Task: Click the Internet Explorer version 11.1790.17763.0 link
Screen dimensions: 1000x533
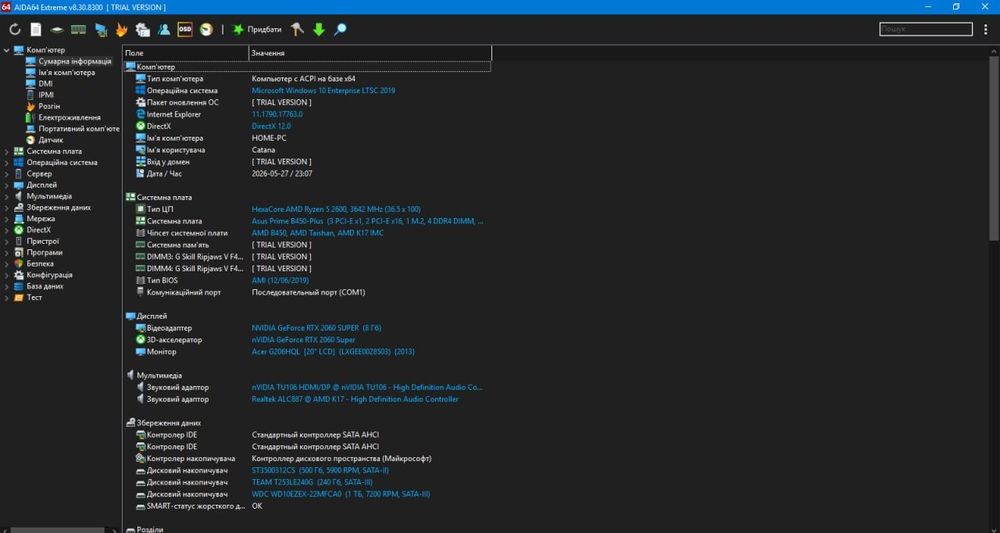Action: pyautogui.click(x=277, y=114)
